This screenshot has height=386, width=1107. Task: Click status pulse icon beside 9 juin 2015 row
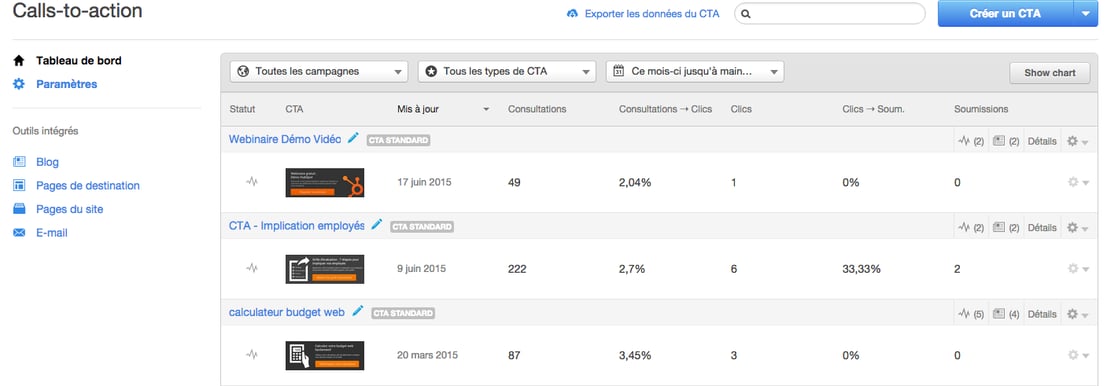[x=252, y=268]
